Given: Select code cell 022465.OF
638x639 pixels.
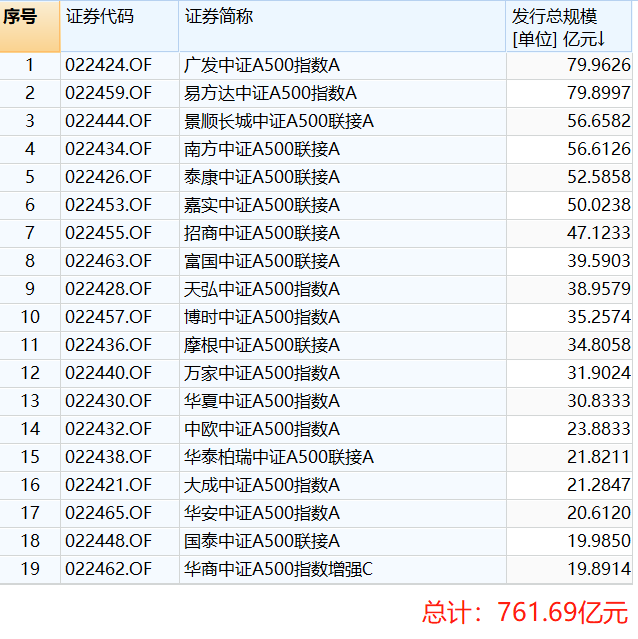Looking at the screenshot, I should coord(119,513).
